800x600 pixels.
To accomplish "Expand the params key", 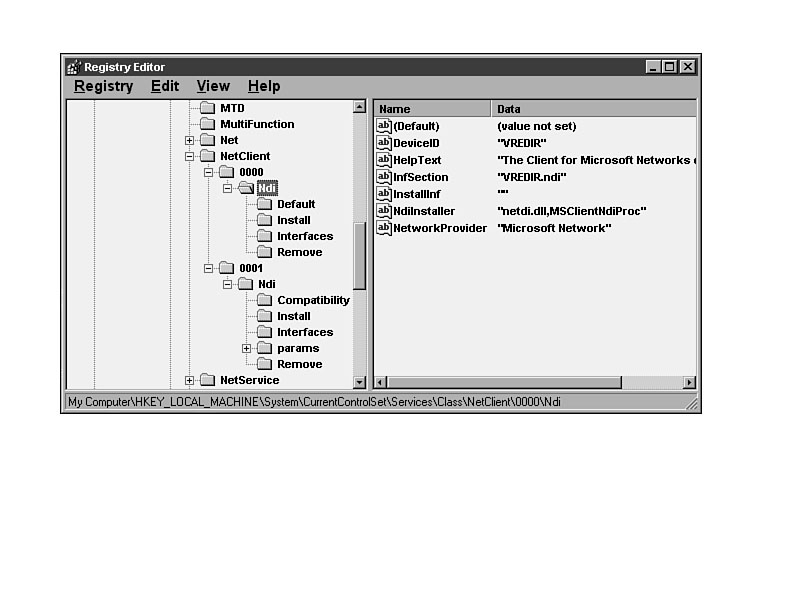I will coord(246,348).
